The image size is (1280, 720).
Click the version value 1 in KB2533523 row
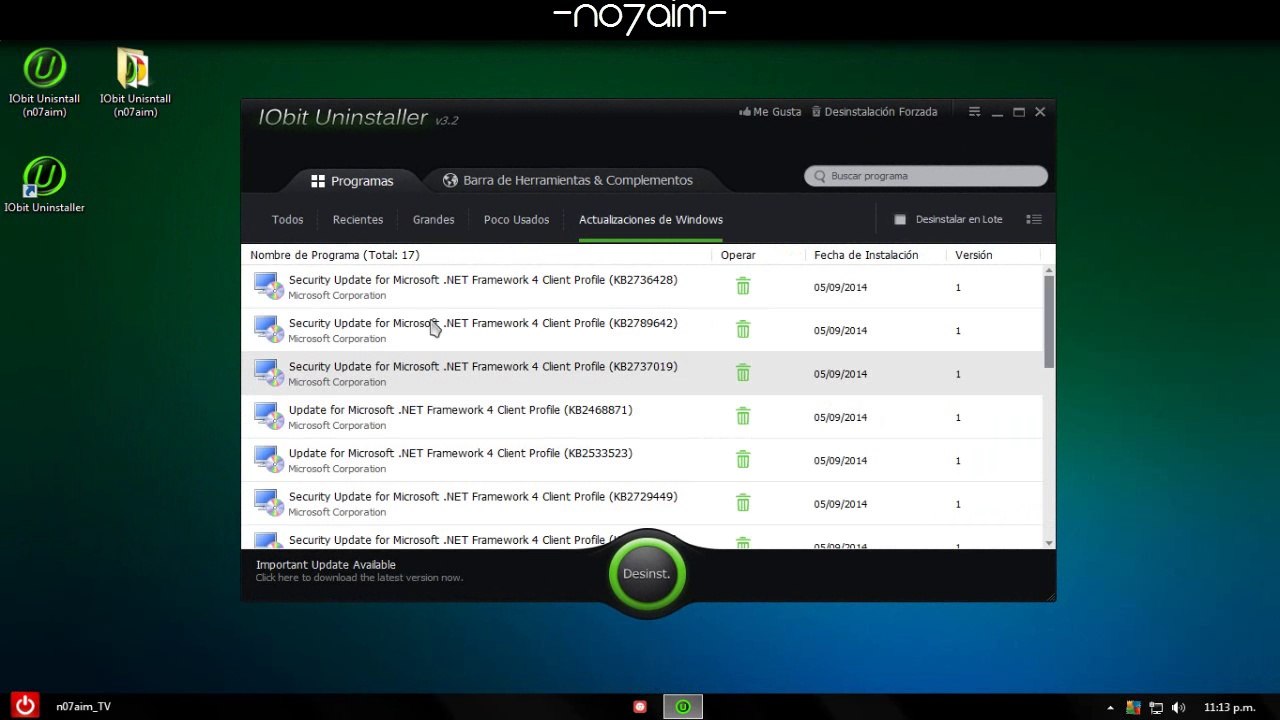(958, 461)
